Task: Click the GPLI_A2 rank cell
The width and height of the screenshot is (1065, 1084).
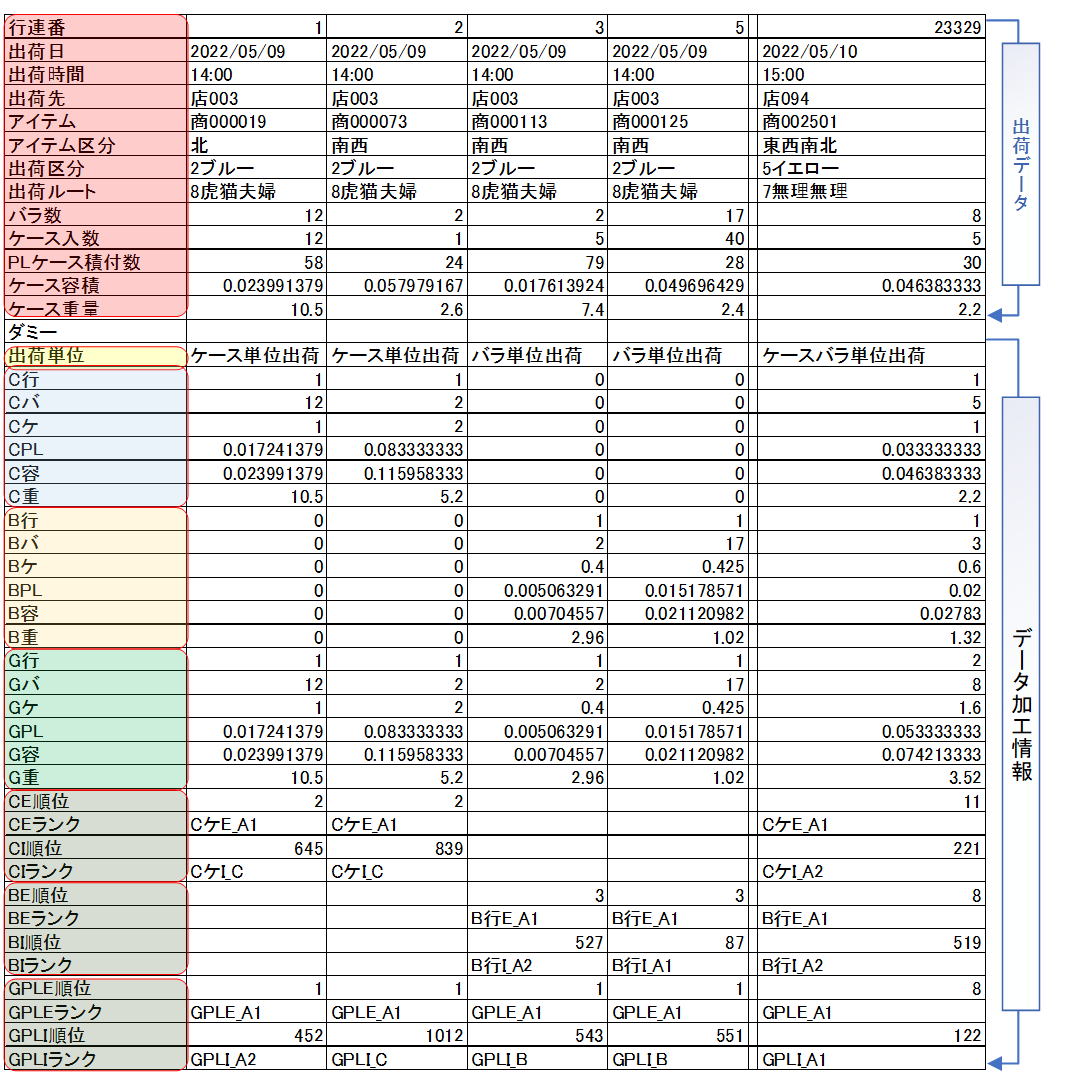Action: point(257,1060)
